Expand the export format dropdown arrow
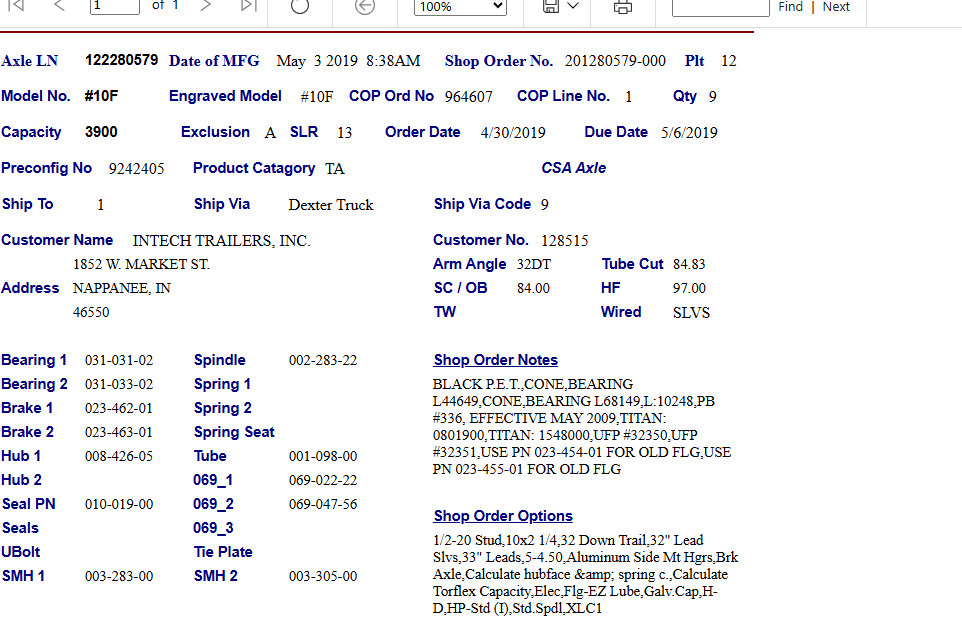Viewport: 962px width, 635px height. (x=573, y=6)
